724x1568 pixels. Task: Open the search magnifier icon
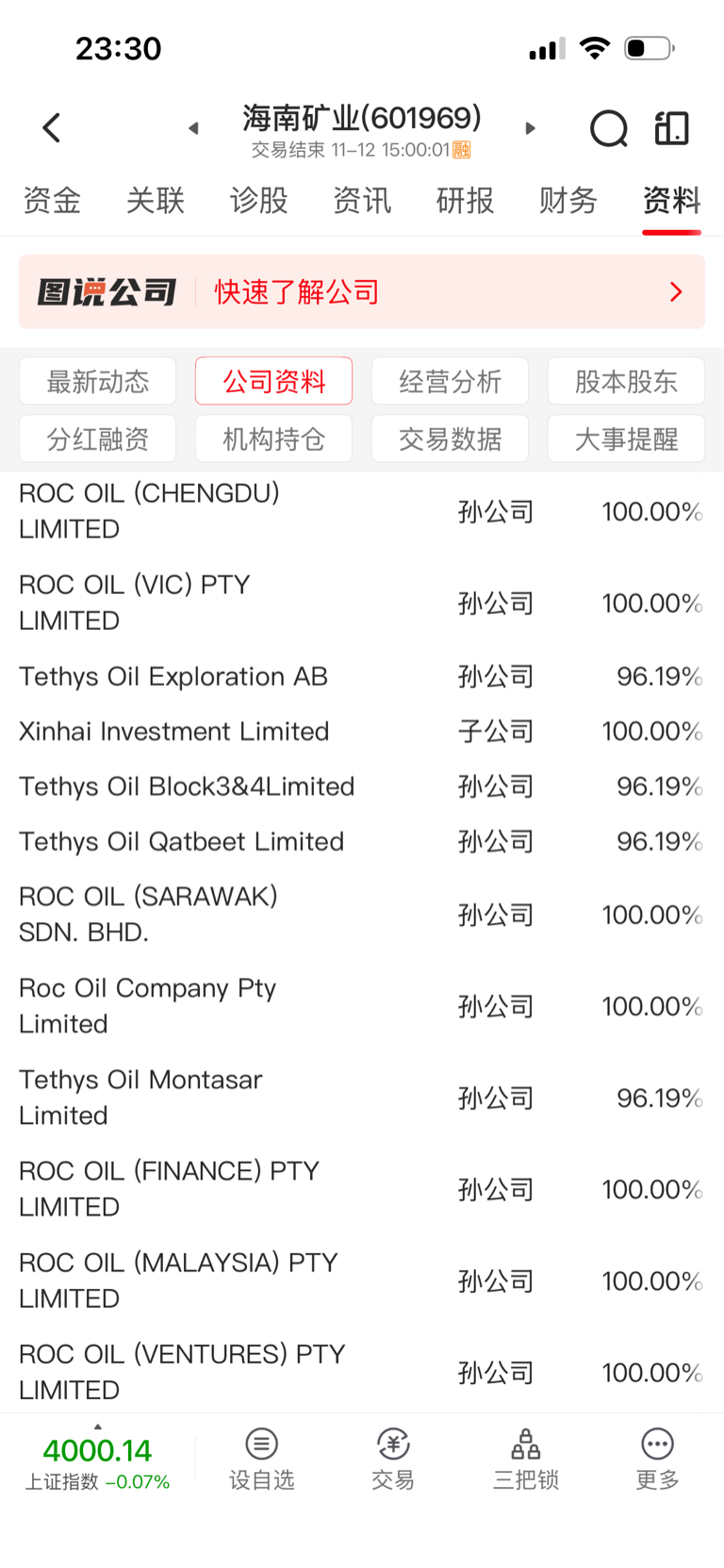(608, 129)
